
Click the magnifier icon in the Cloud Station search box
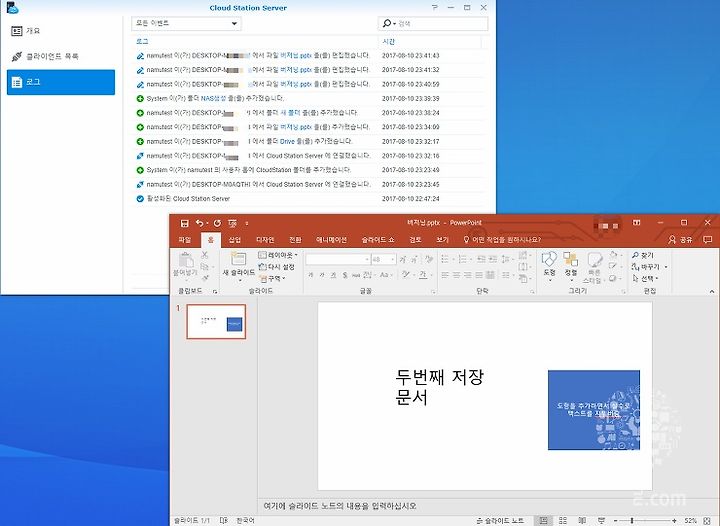(387, 23)
